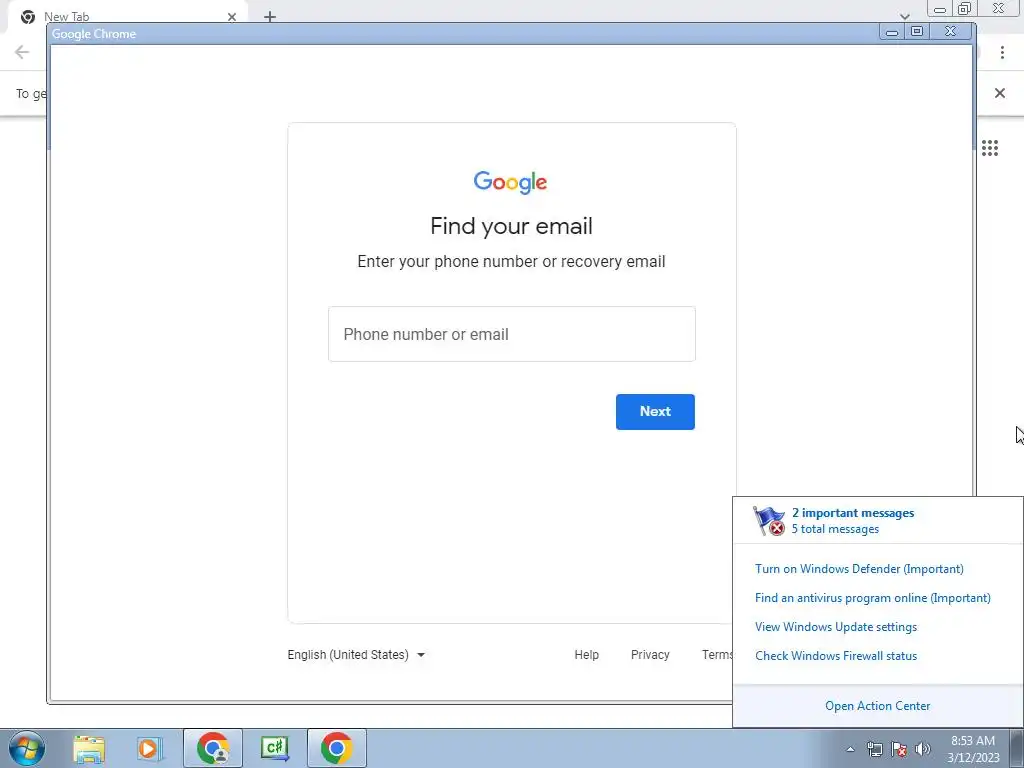Focus the Phone number or email field

pyautogui.click(x=512, y=334)
